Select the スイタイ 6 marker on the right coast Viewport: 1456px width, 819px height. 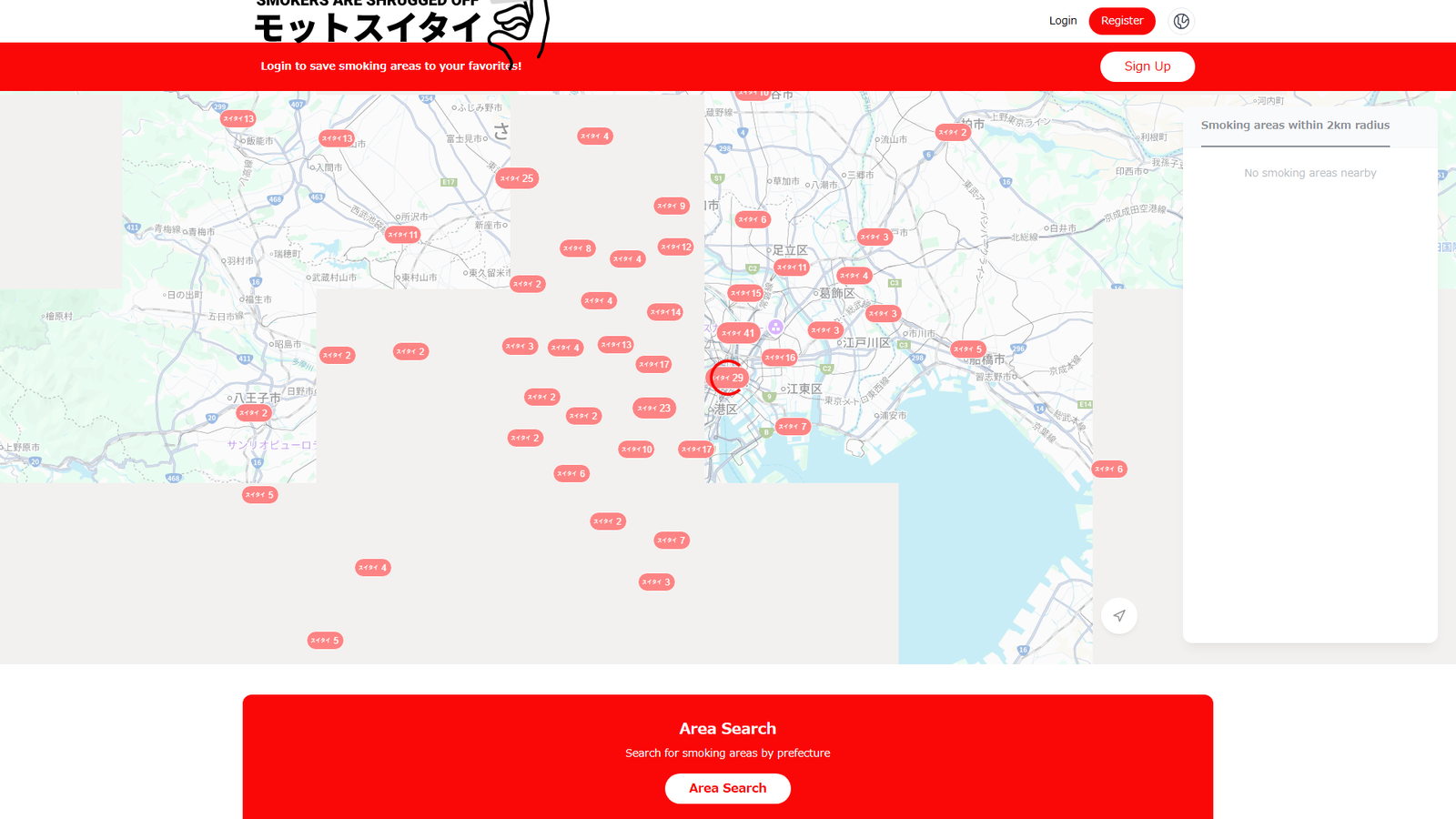1108,468
